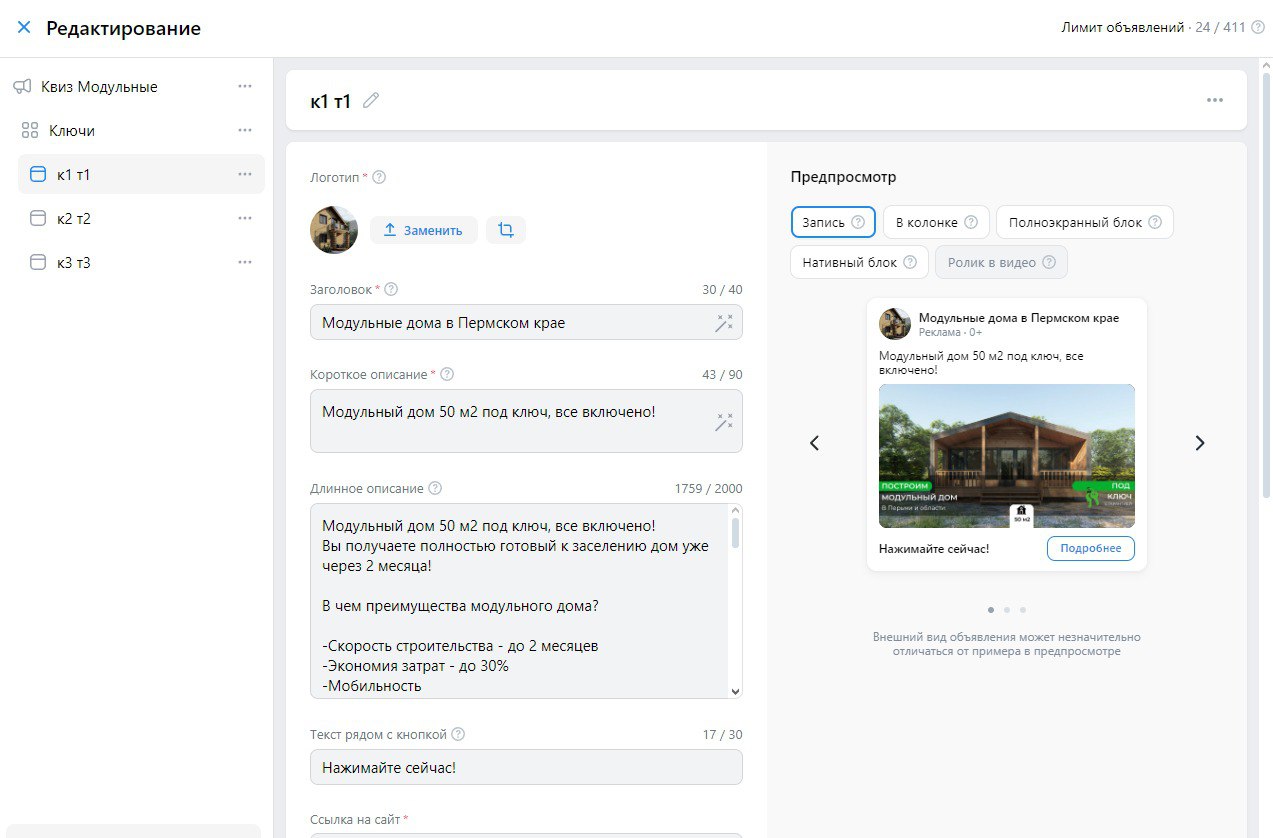Click the Короткое описание text area

(526, 421)
